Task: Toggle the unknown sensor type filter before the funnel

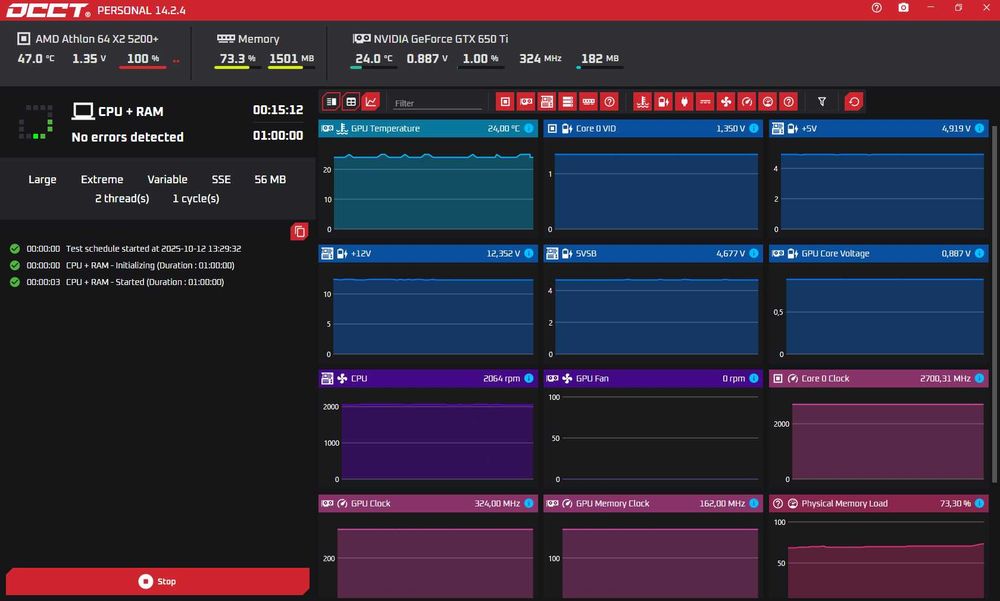Action: (x=789, y=101)
